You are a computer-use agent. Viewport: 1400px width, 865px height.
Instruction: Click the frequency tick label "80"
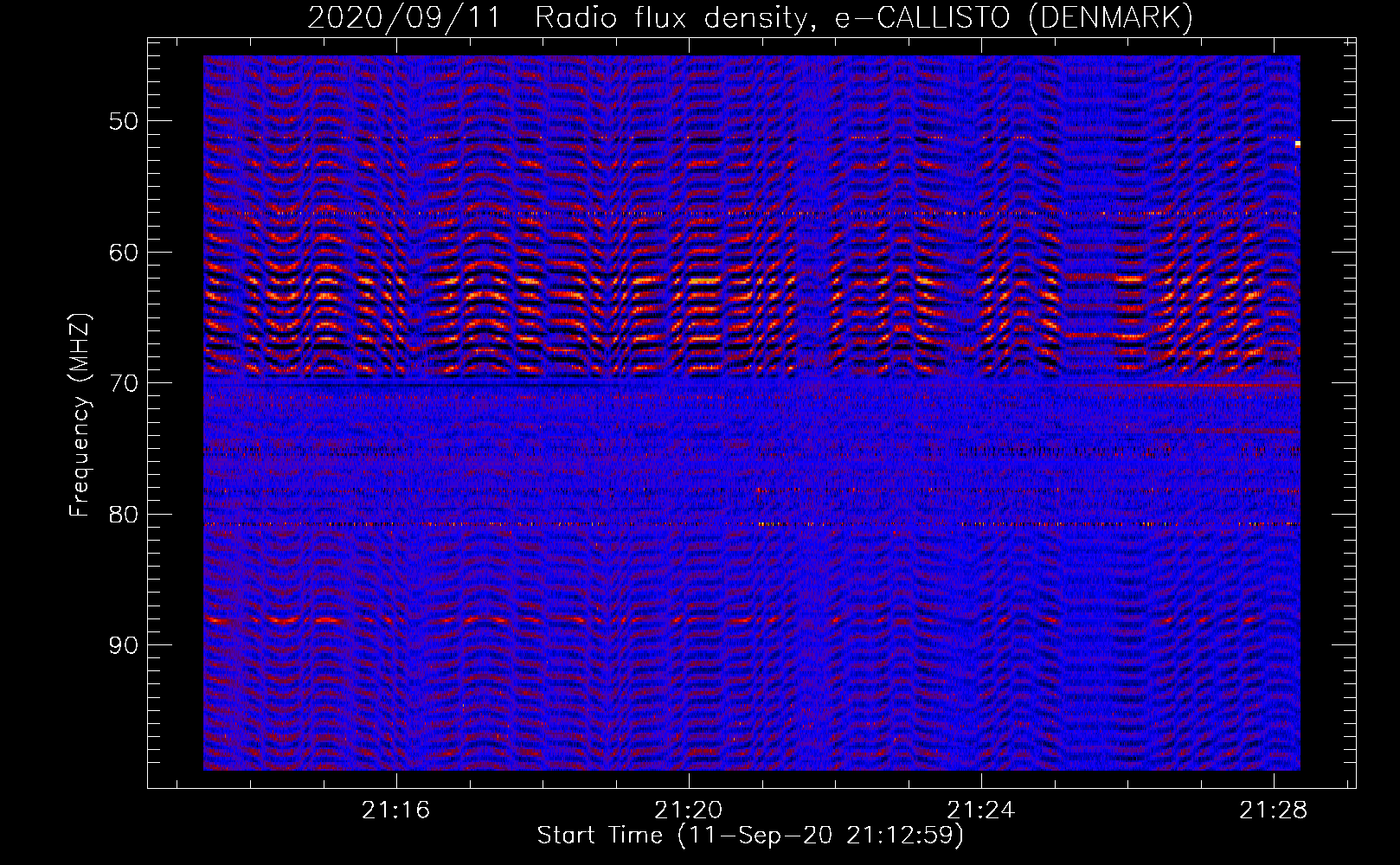point(124,515)
